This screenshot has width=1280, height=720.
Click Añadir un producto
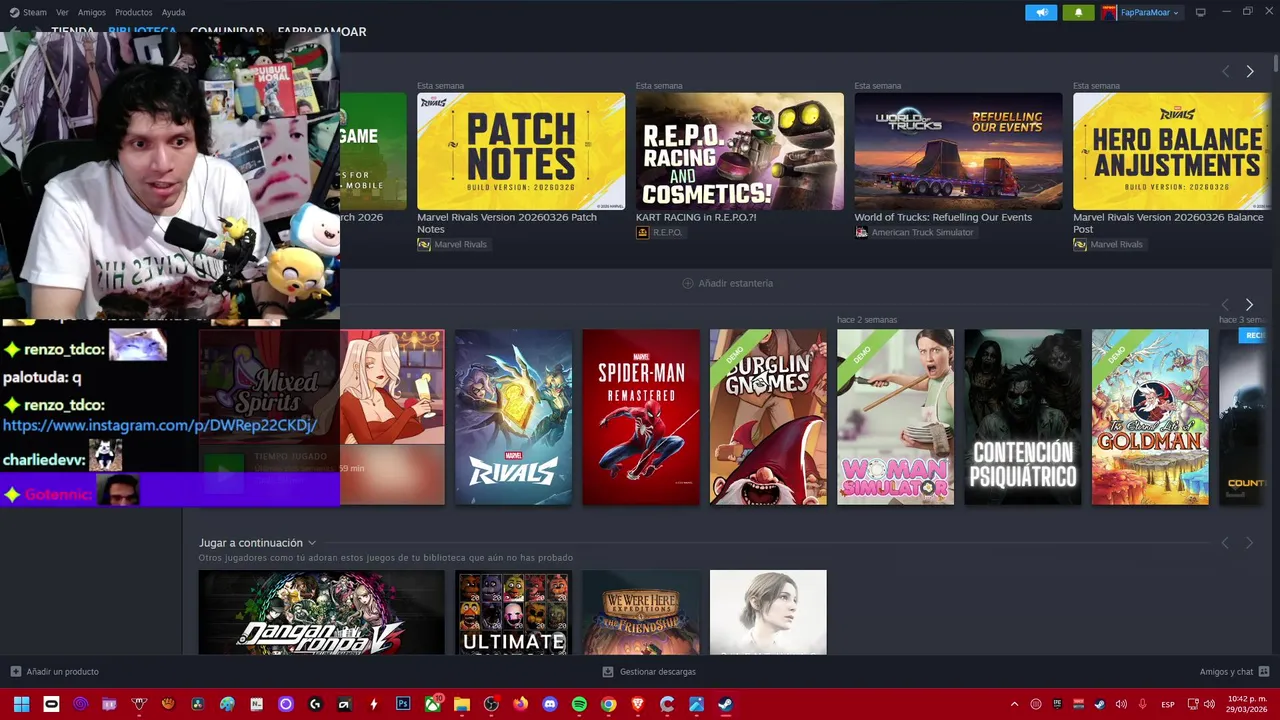point(54,672)
